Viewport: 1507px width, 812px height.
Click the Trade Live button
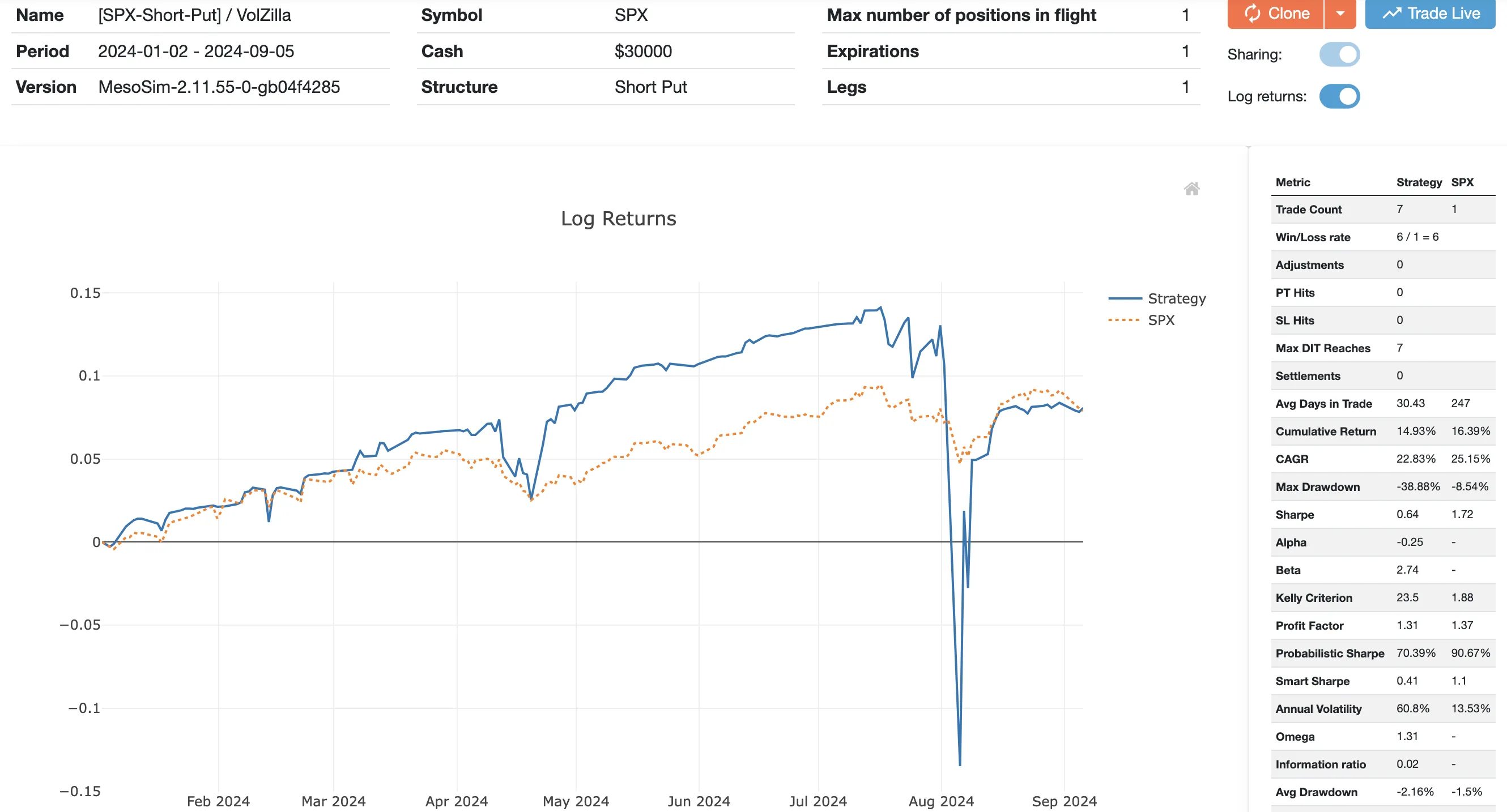pos(1429,12)
